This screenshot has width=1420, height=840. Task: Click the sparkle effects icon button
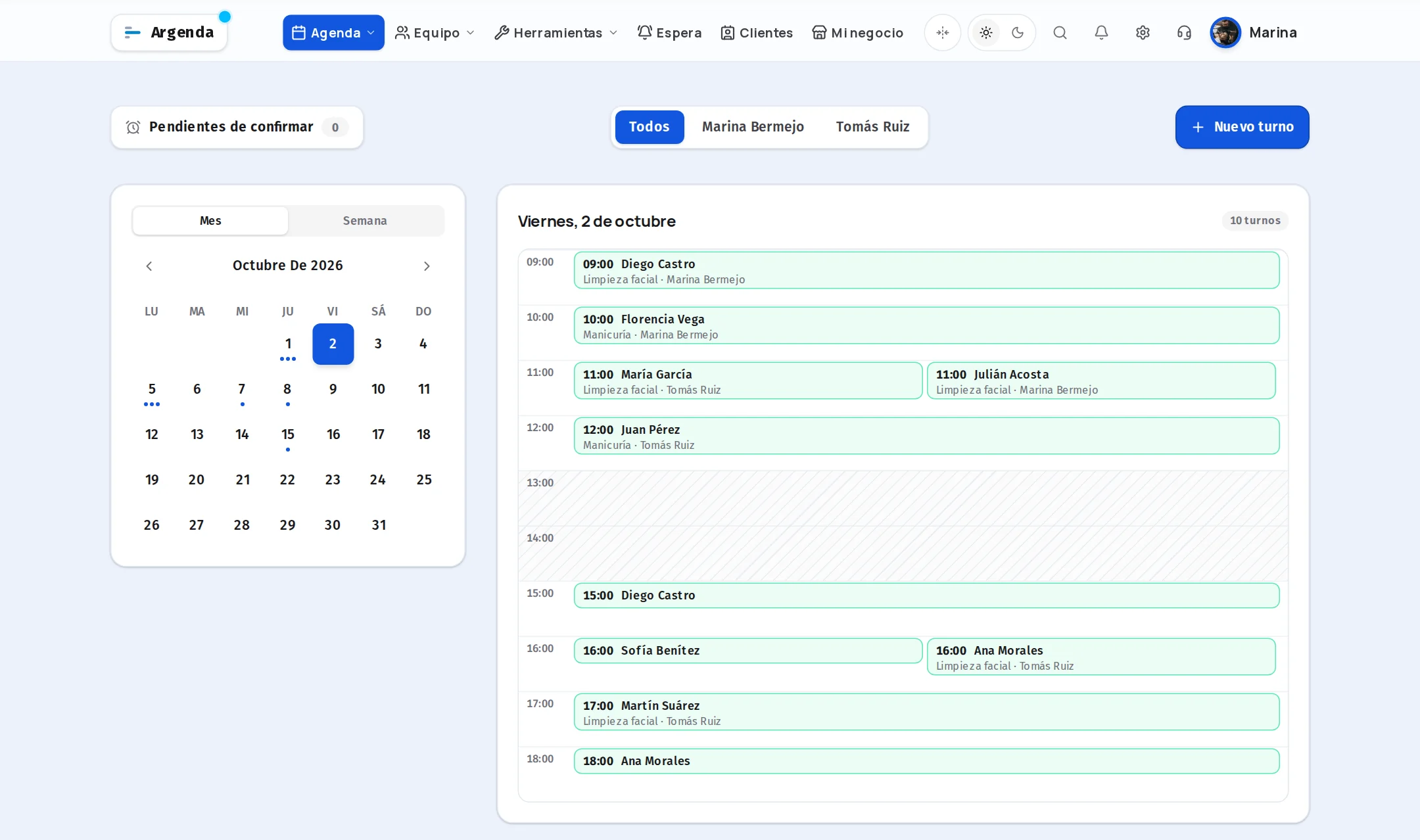click(x=943, y=32)
